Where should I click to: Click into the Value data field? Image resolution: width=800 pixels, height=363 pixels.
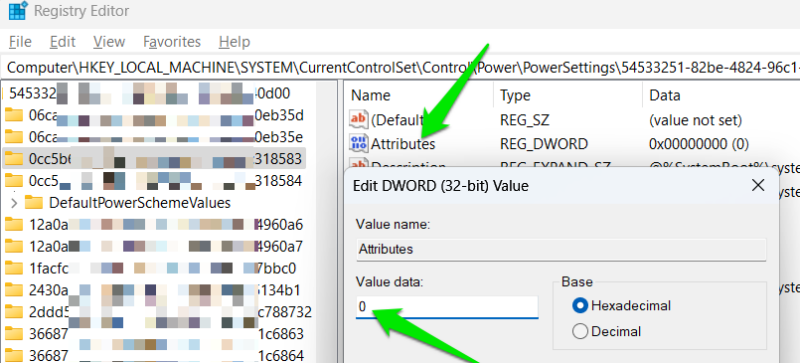(x=447, y=307)
